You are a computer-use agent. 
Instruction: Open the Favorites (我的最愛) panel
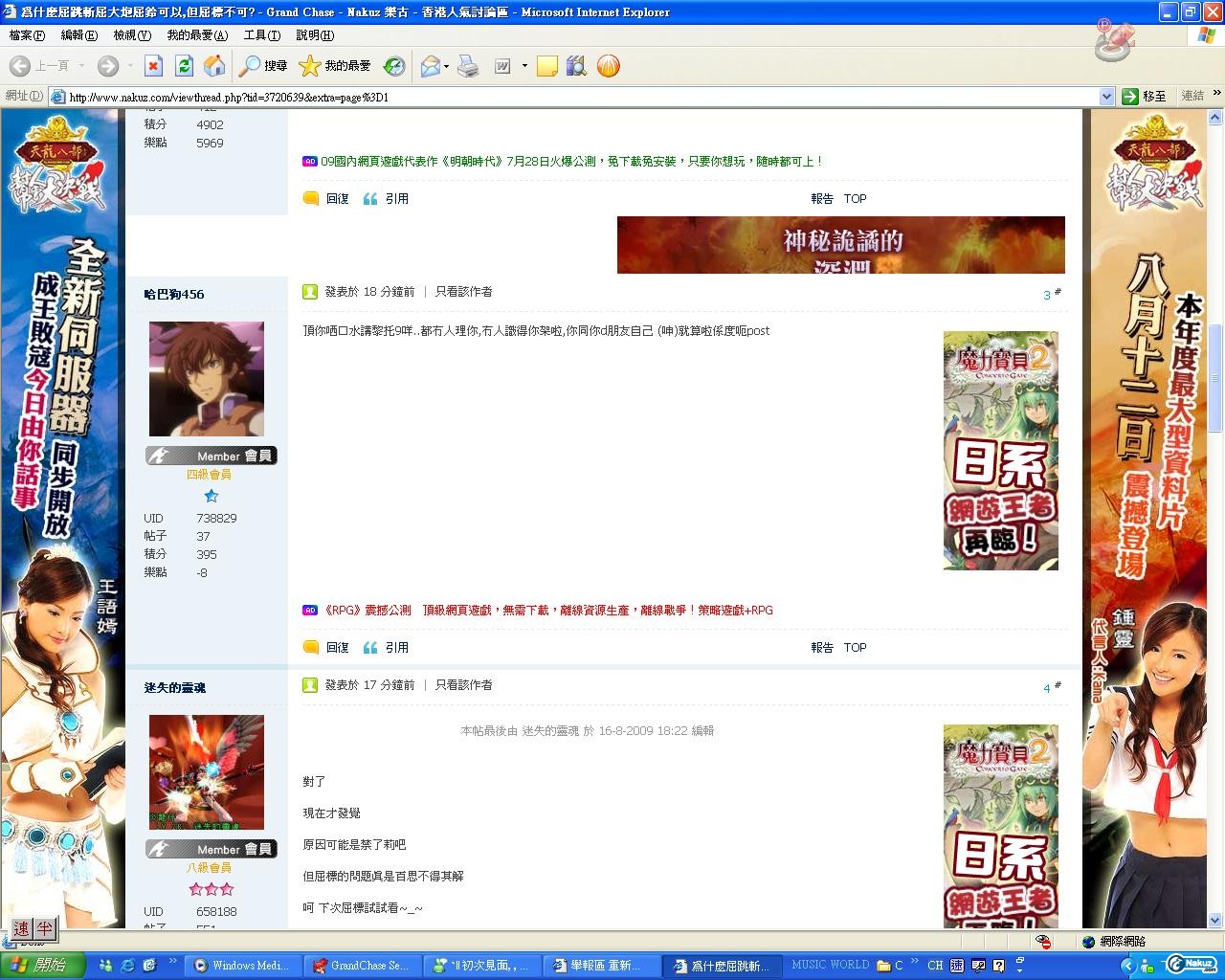click(x=335, y=66)
